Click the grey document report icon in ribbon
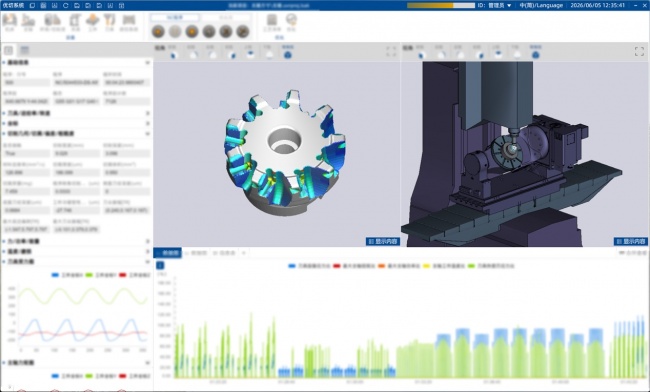This screenshot has height=392, width=650. pos(272,20)
